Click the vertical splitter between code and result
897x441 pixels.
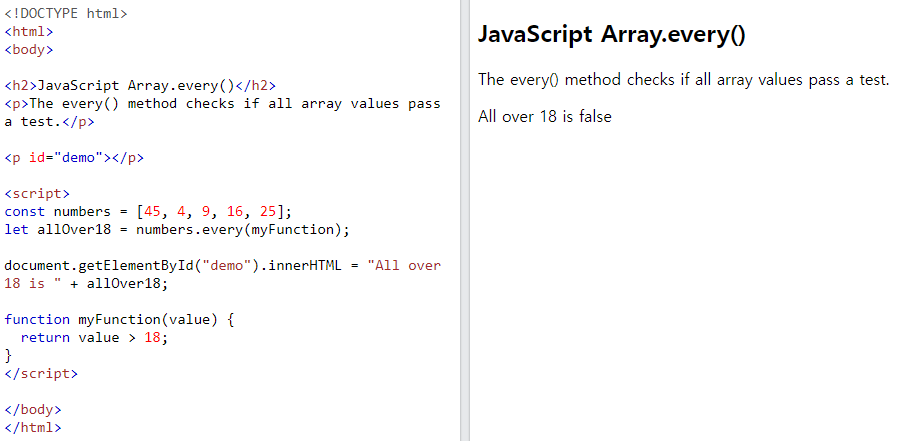[x=465, y=220]
